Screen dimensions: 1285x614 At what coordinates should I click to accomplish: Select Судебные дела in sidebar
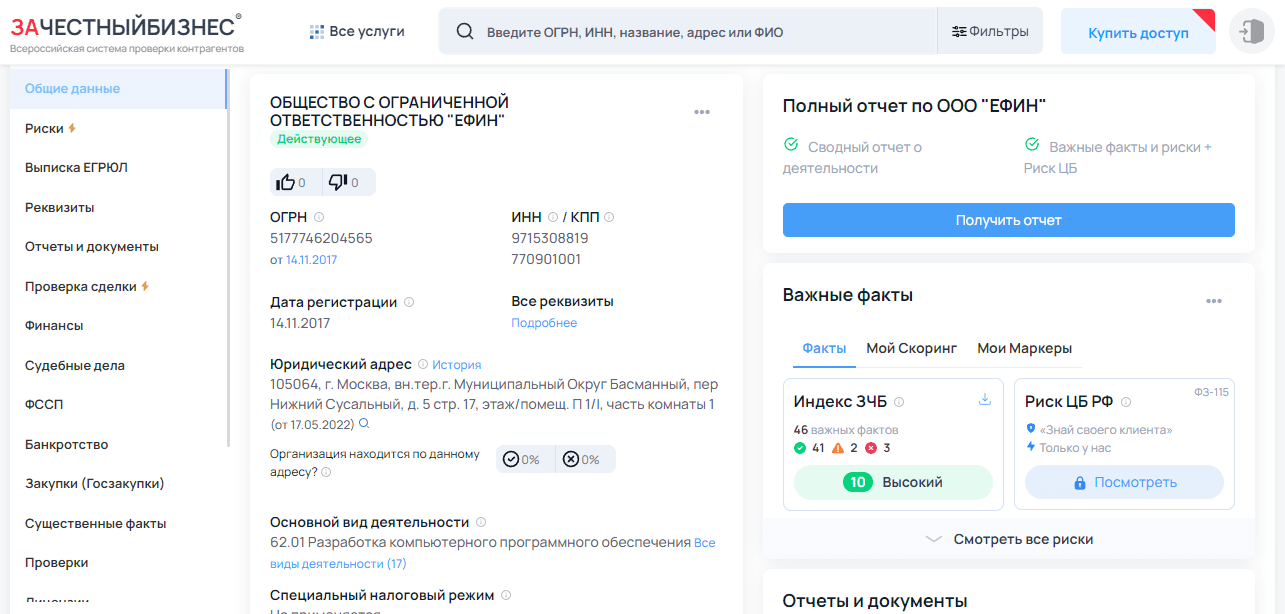tap(75, 365)
